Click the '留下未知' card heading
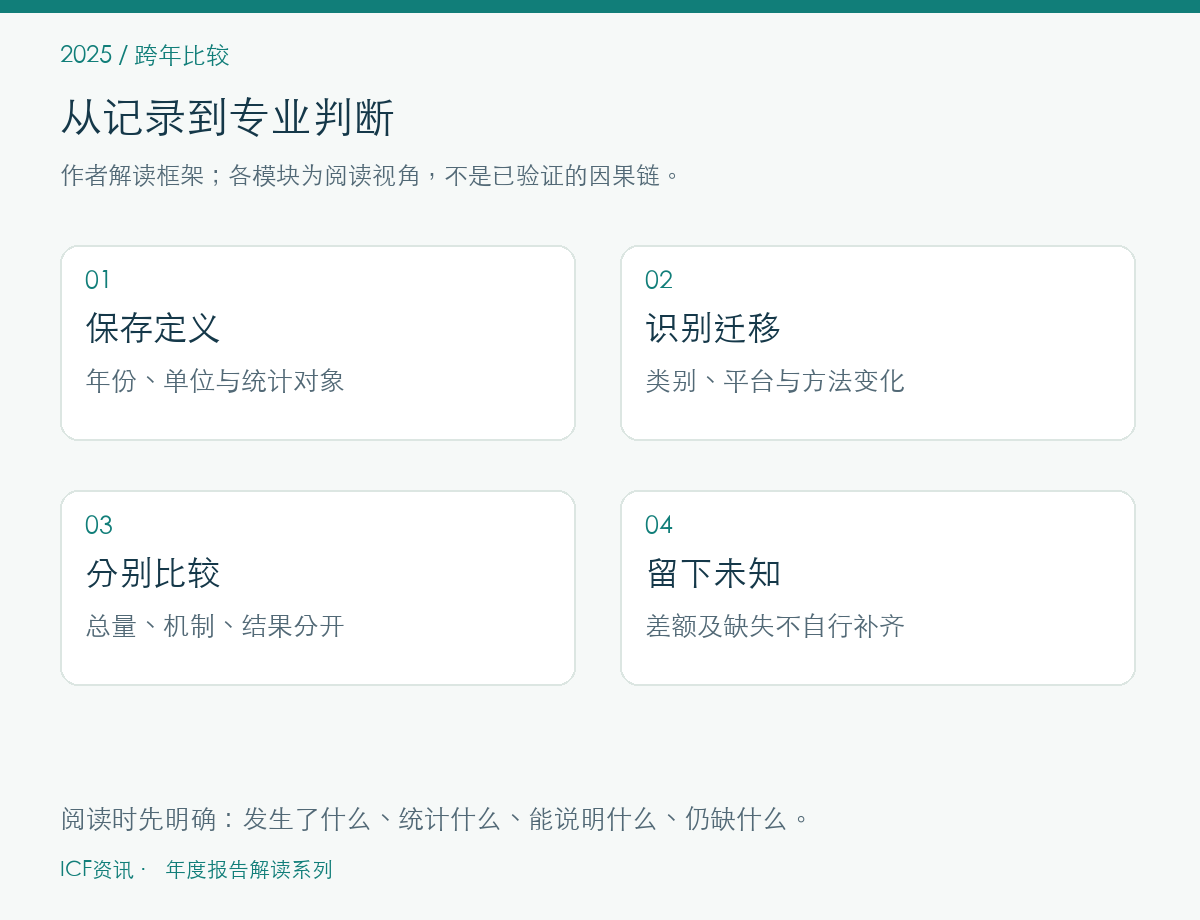Viewport: 1200px width, 920px height. coord(713,574)
